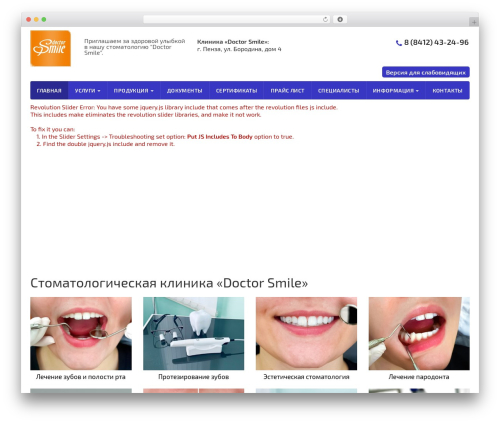Open thumbnail image for Эстетическая стоматология
Image resolution: width=500 pixels, height=423 pixels.
(306, 333)
